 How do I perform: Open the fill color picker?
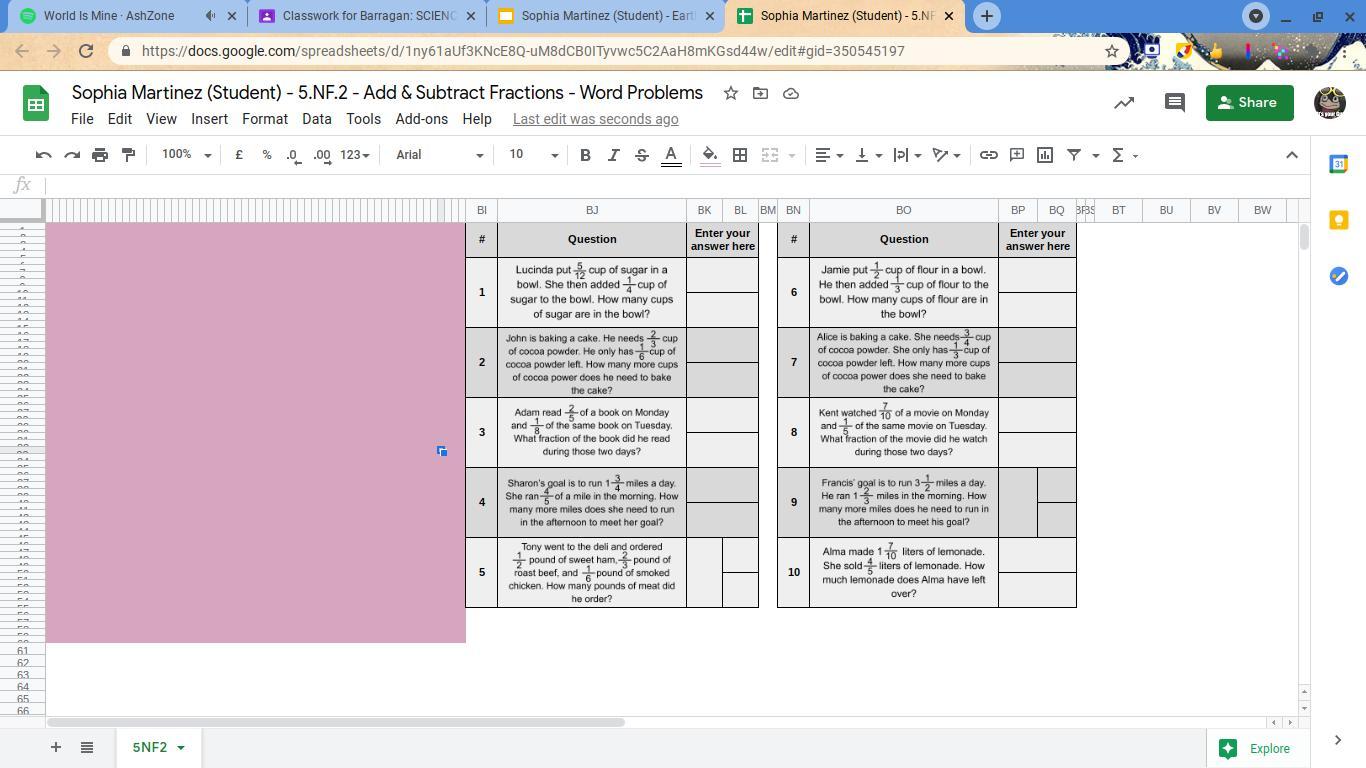point(710,155)
